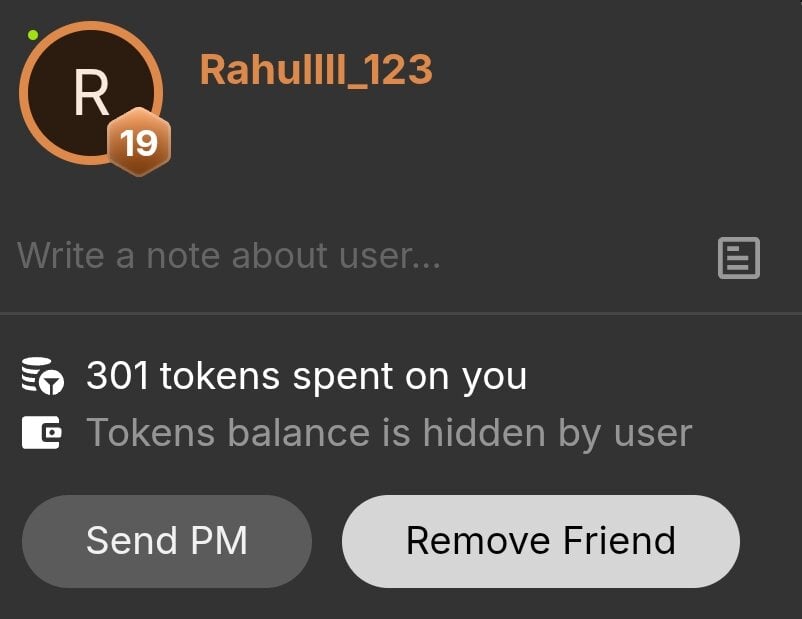
Task: Click the Remove Friend button
Action: point(541,541)
